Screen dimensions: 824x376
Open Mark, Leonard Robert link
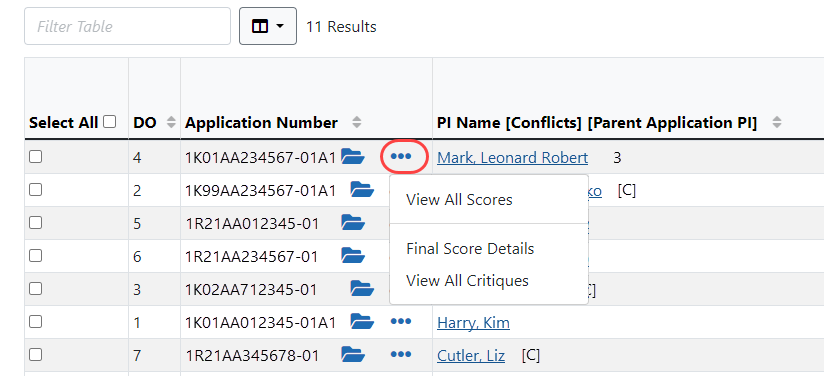pyautogui.click(x=512, y=158)
